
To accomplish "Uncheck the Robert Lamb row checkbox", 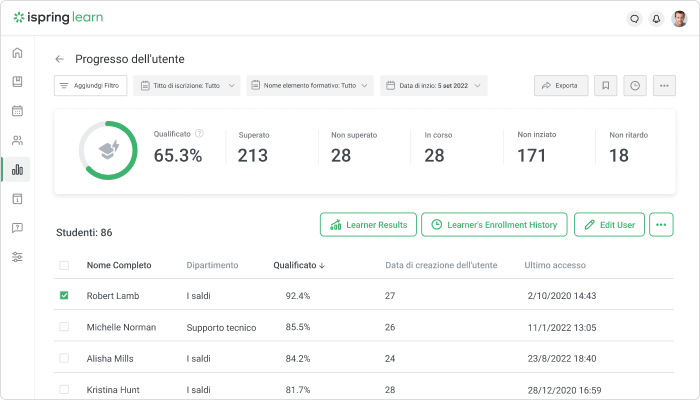I will pyautogui.click(x=64, y=296).
